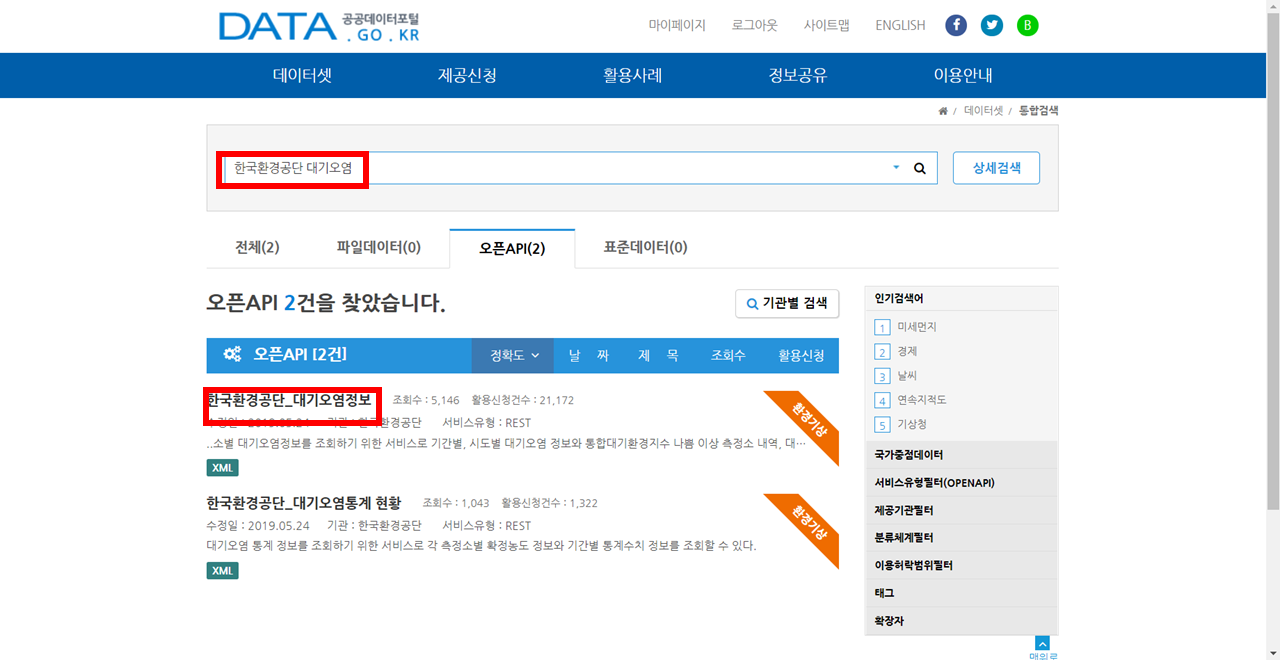Sort results by 활용신청
1280x660 pixels.
click(x=801, y=355)
